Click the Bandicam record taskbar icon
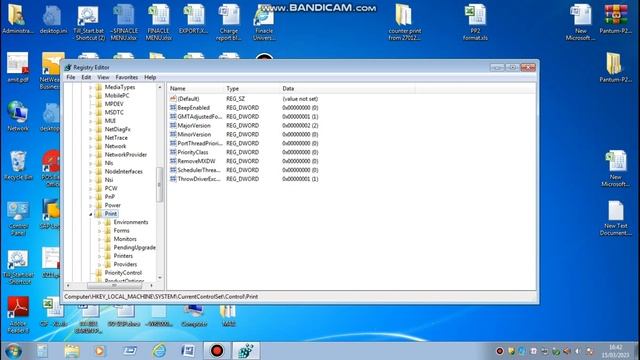640x360 pixels. (x=217, y=351)
